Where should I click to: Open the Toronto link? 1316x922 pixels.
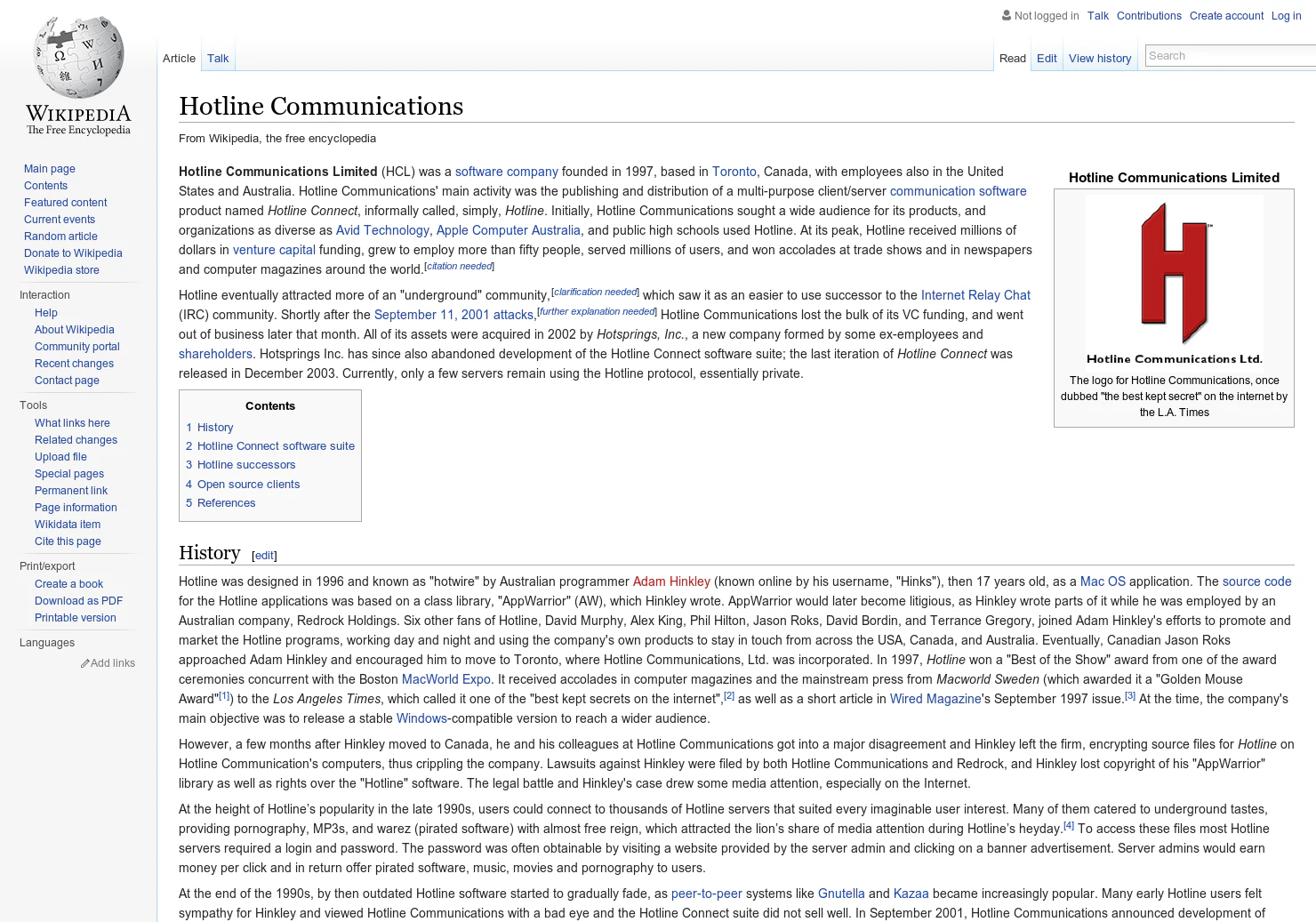tap(734, 172)
